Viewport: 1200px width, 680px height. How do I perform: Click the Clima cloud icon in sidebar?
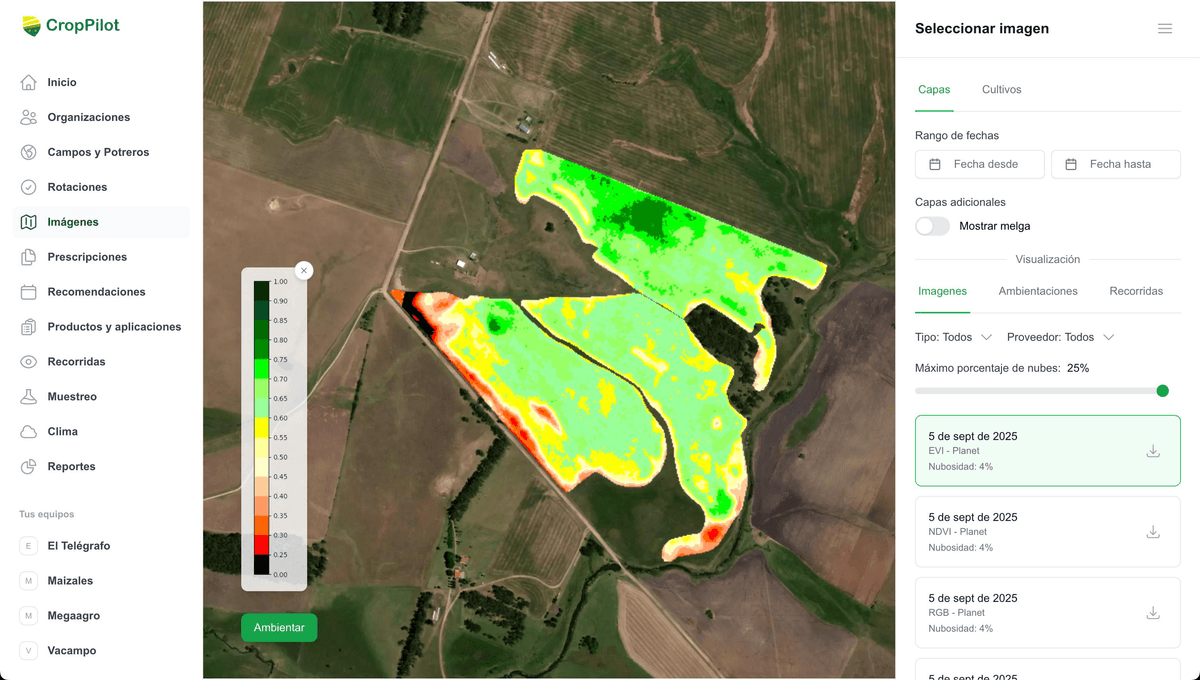coord(27,431)
